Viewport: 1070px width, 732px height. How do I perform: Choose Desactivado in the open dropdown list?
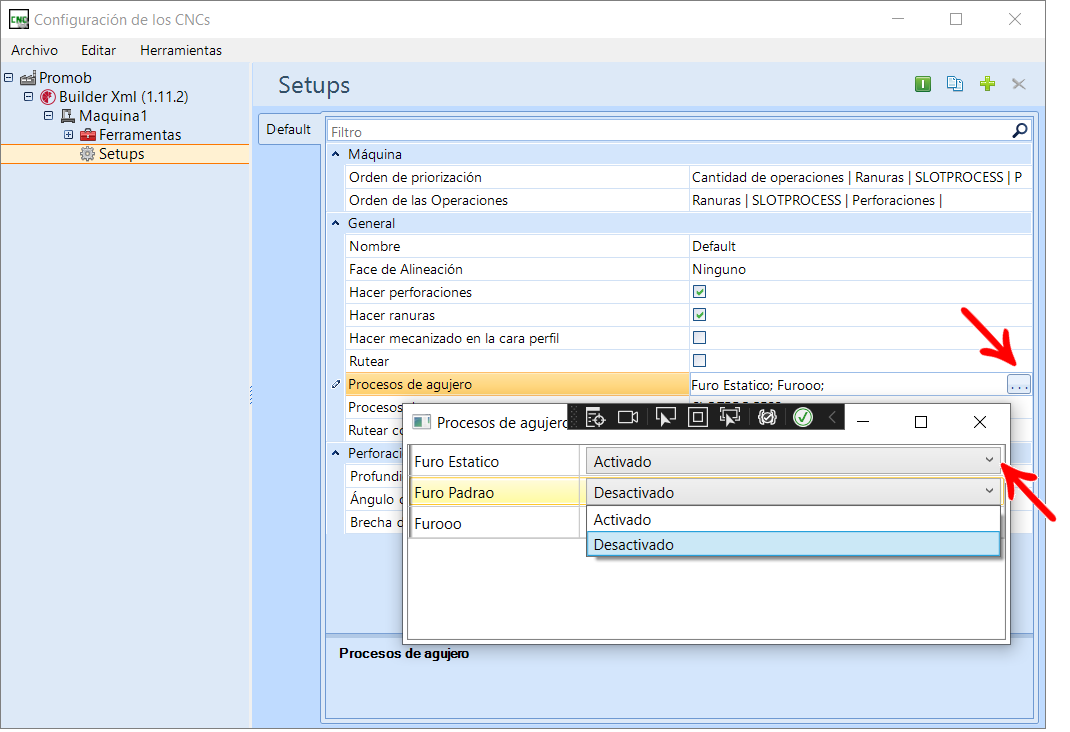coord(793,545)
